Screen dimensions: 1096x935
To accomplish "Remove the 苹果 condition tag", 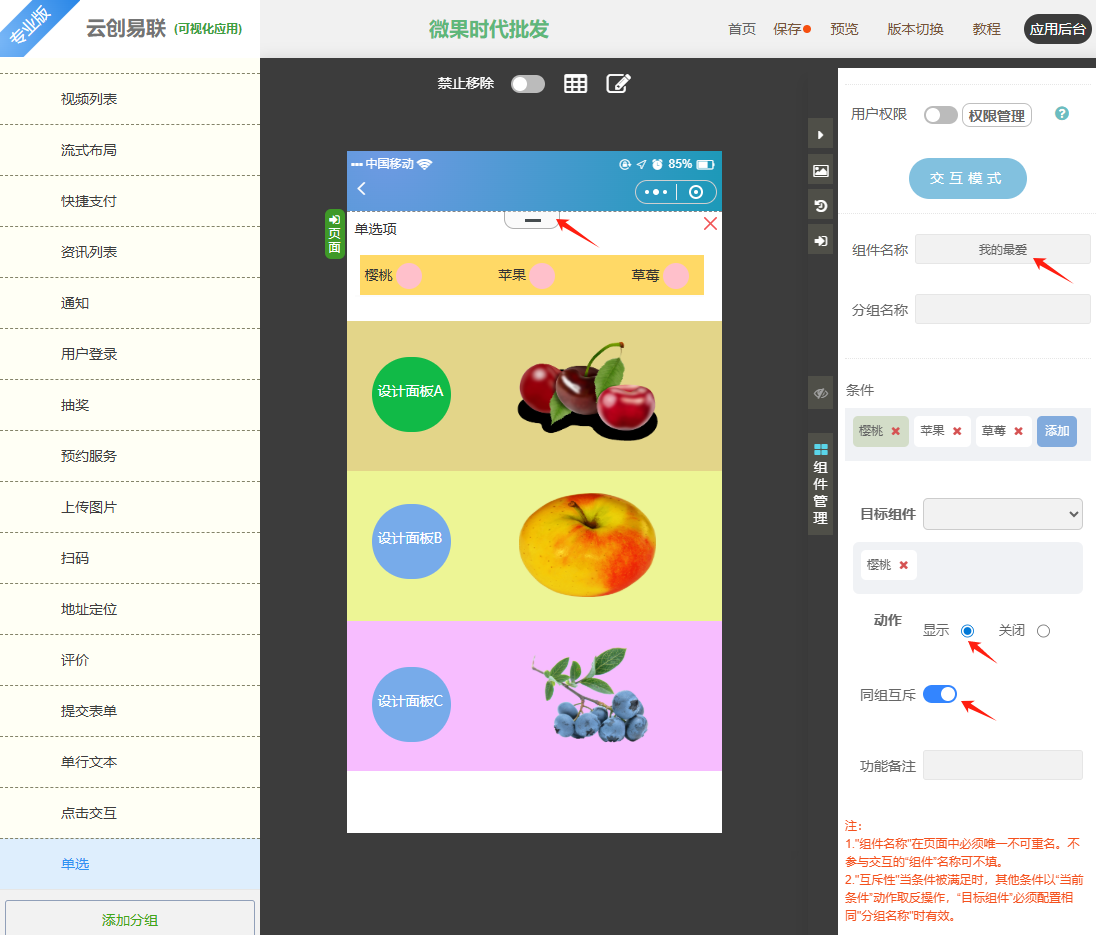I will [957, 431].
